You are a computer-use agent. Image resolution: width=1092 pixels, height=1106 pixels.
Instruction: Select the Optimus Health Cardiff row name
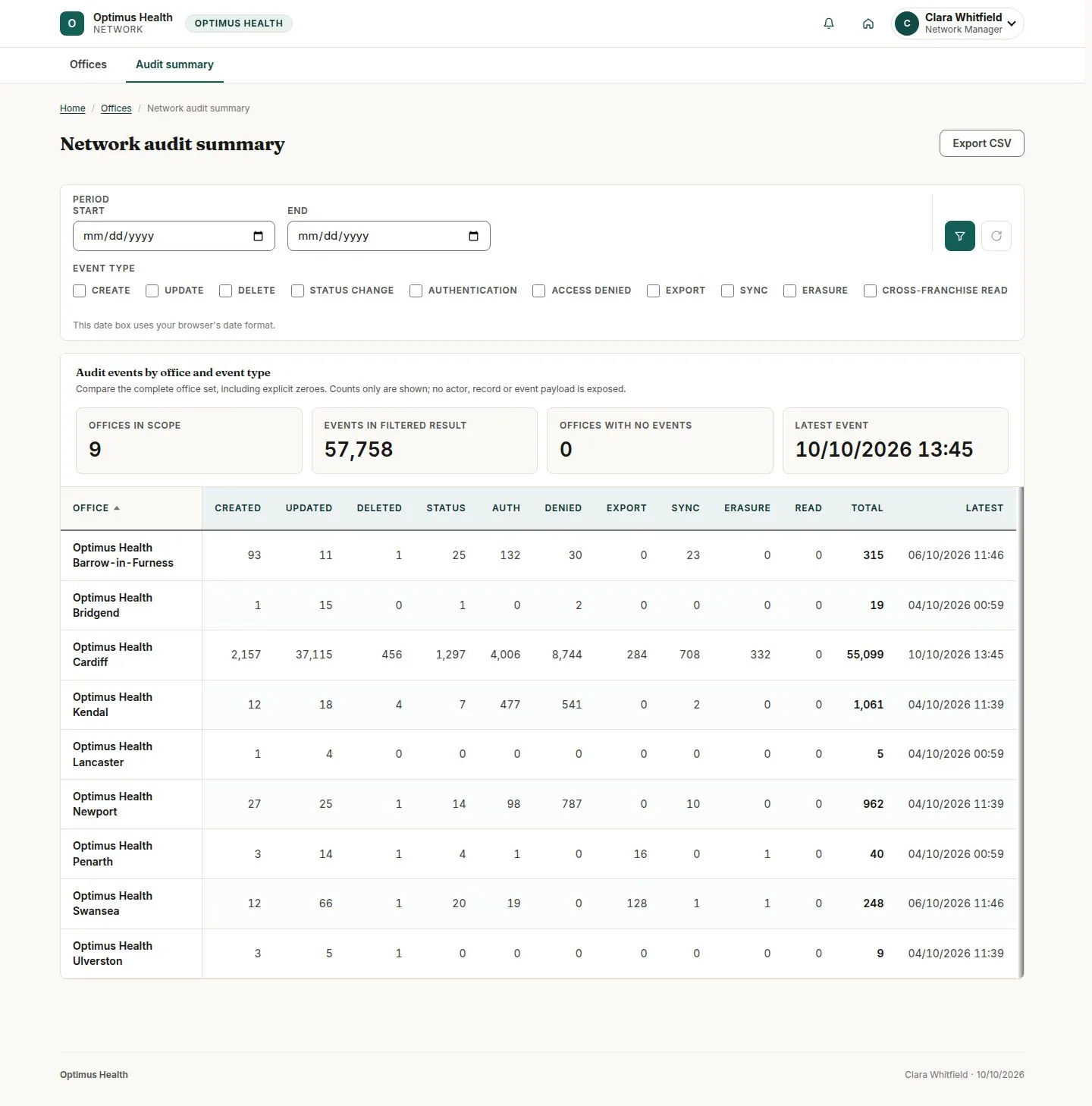pyautogui.click(x=112, y=655)
